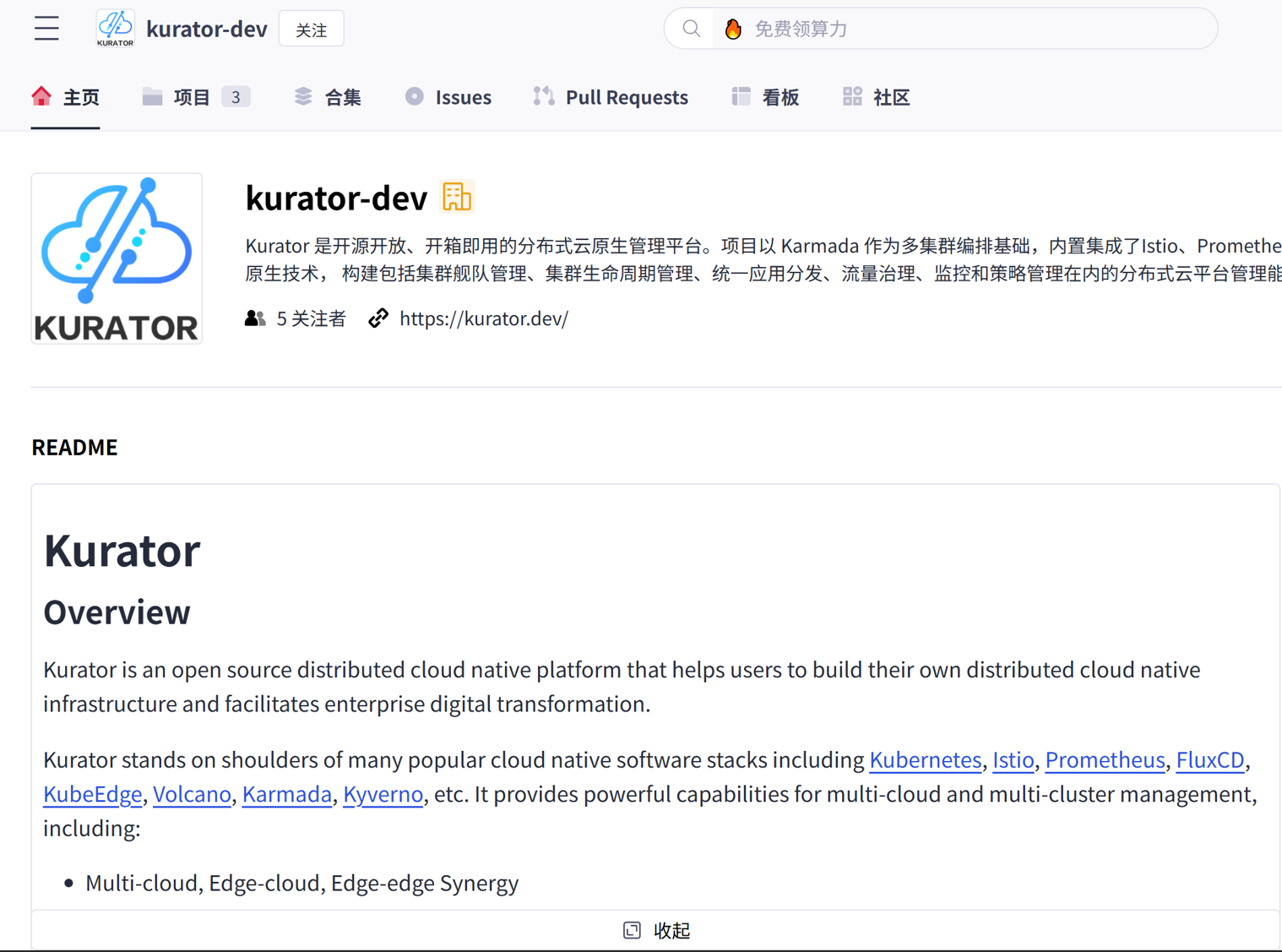The width and height of the screenshot is (1282, 952).
Task: Open the Istio link
Action: 1013,759
